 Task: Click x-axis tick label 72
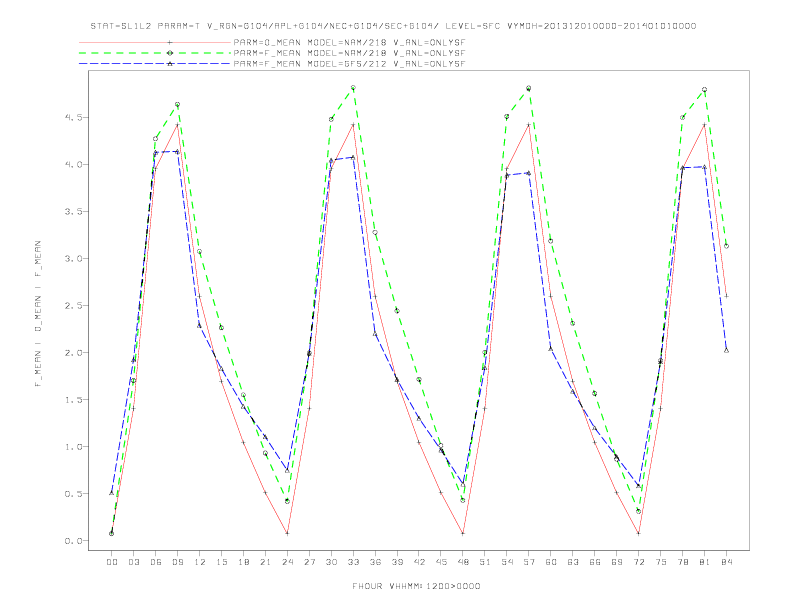639,562
